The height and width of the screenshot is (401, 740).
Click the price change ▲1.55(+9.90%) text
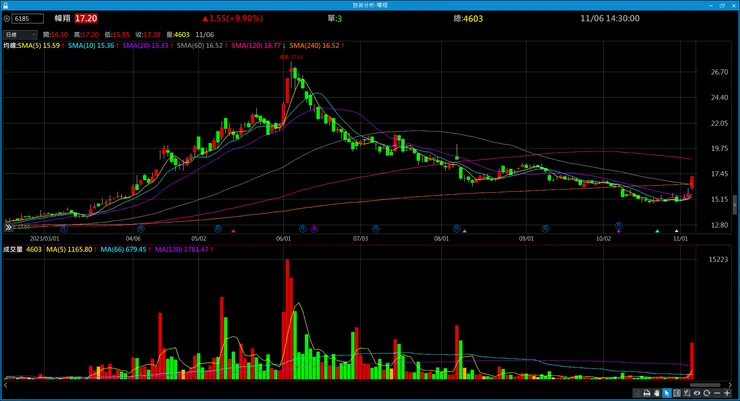coord(232,18)
